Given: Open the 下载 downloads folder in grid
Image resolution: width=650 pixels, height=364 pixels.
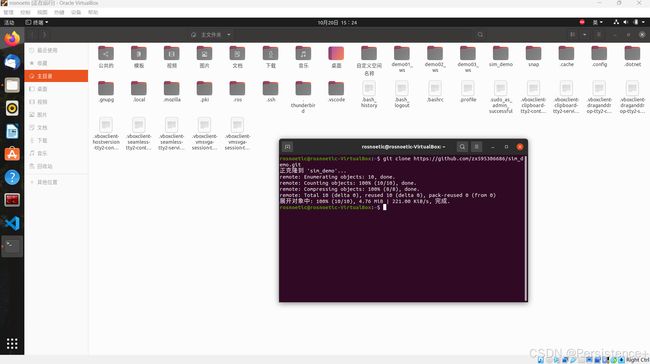Looking at the screenshot, I should click(x=270, y=57).
